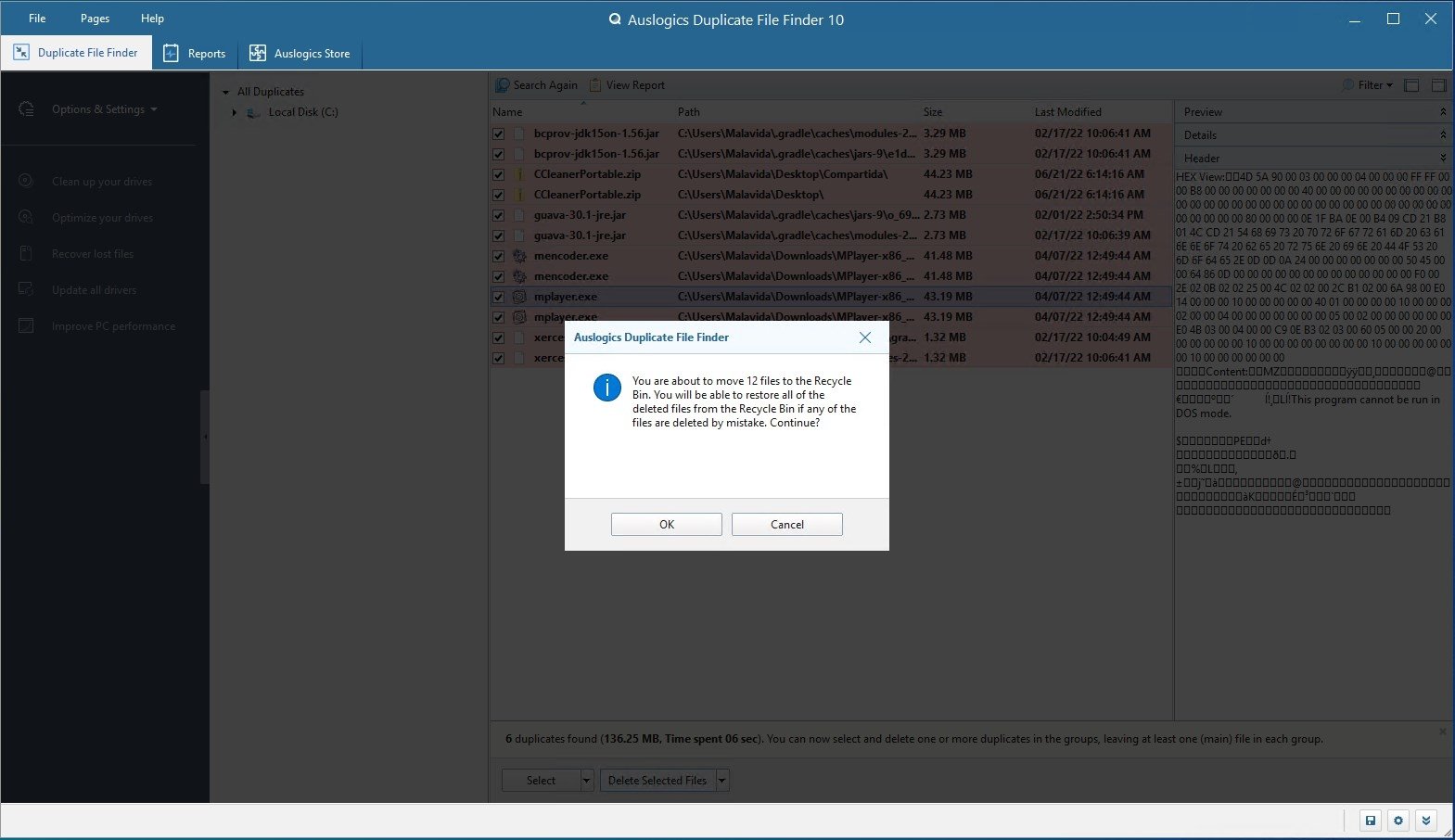Click the Local Disk (C:) drive icon
This screenshot has width=1455, height=840.
point(253,112)
